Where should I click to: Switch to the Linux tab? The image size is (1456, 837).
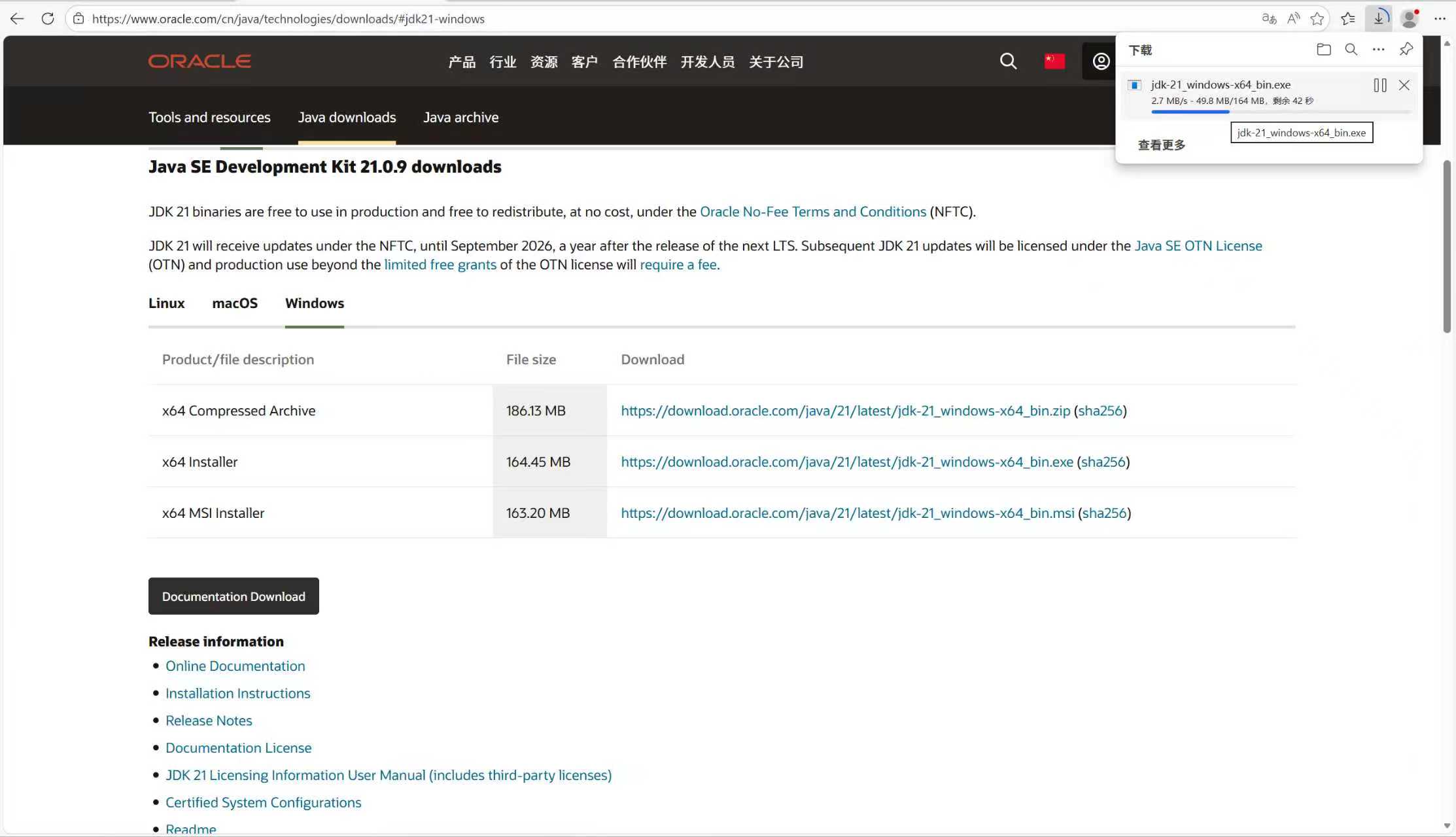166,303
